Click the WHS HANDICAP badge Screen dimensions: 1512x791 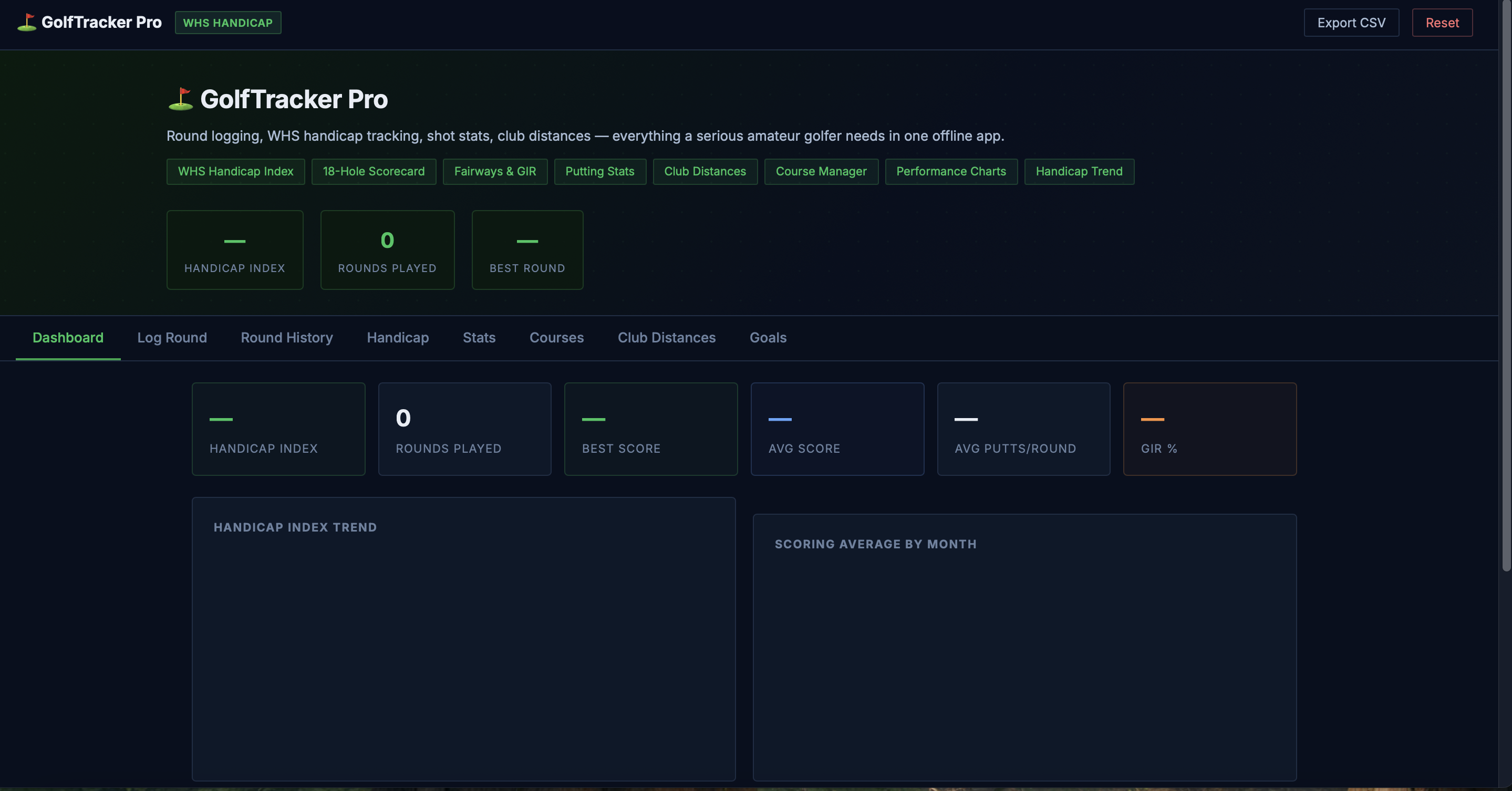[227, 23]
